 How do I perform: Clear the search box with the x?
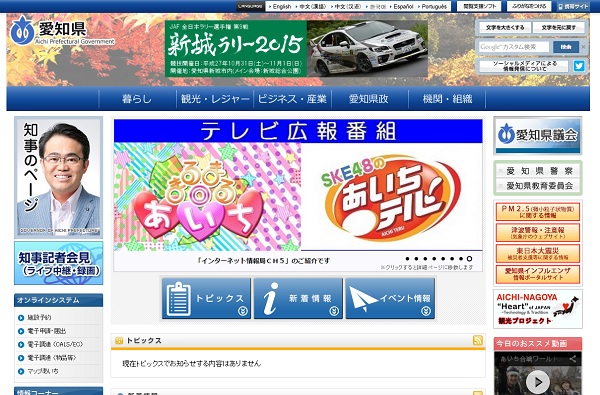tap(583, 47)
